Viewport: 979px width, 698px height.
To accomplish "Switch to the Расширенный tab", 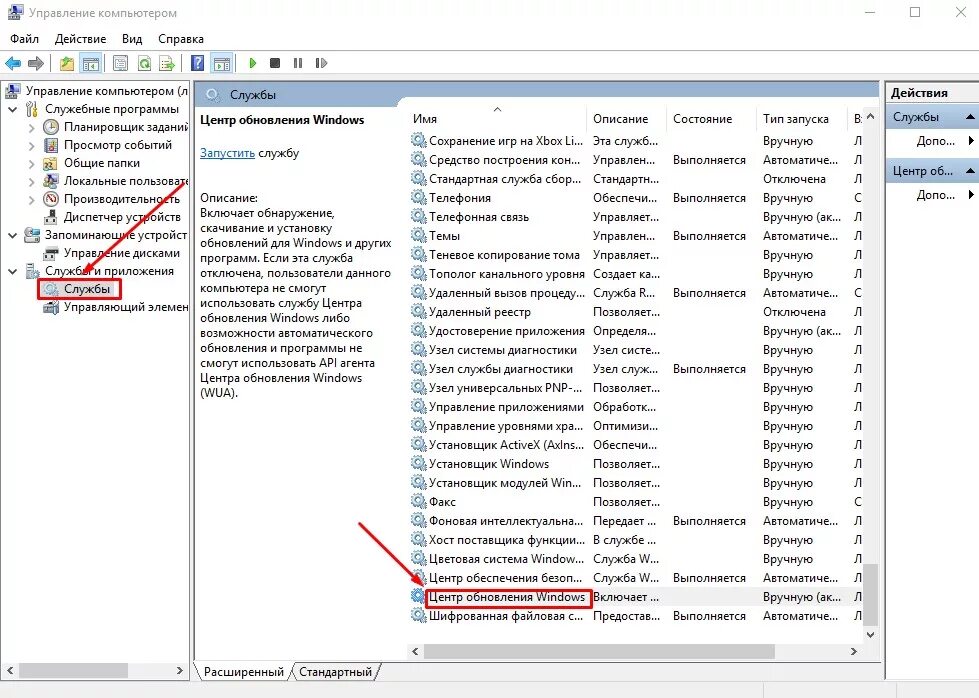I will [x=244, y=672].
